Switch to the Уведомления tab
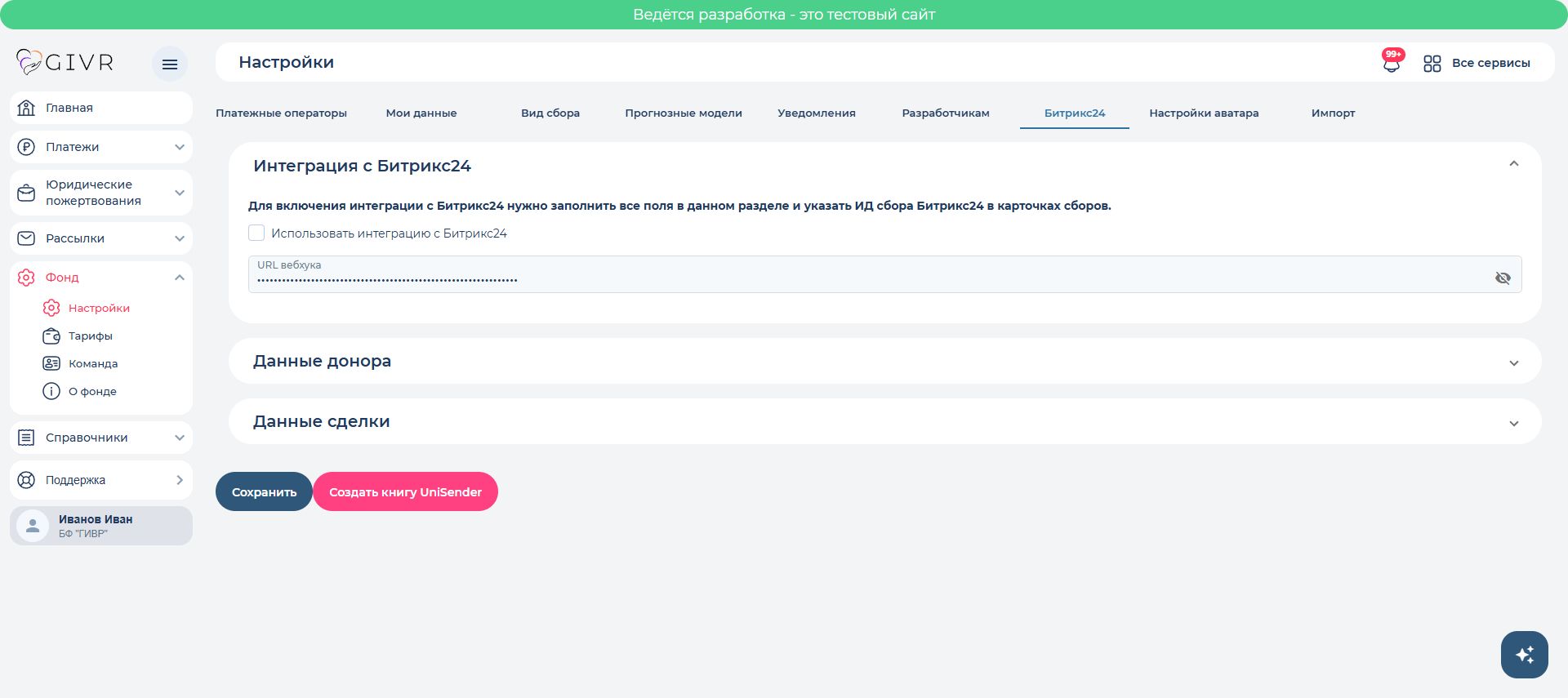This screenshot has width=1568, height=698. pos(817,113)
